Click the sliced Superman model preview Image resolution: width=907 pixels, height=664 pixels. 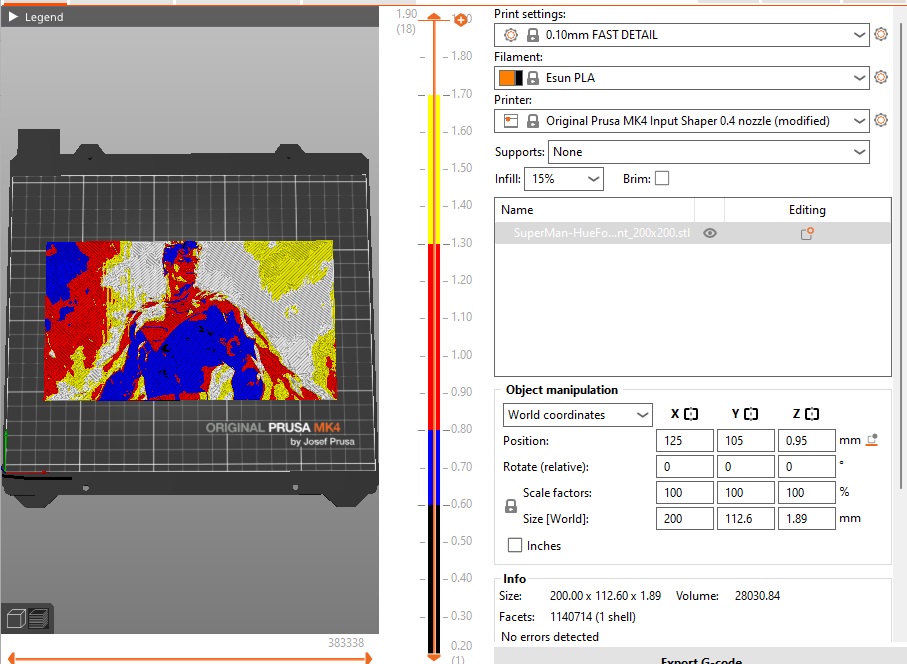coord(190,320)
